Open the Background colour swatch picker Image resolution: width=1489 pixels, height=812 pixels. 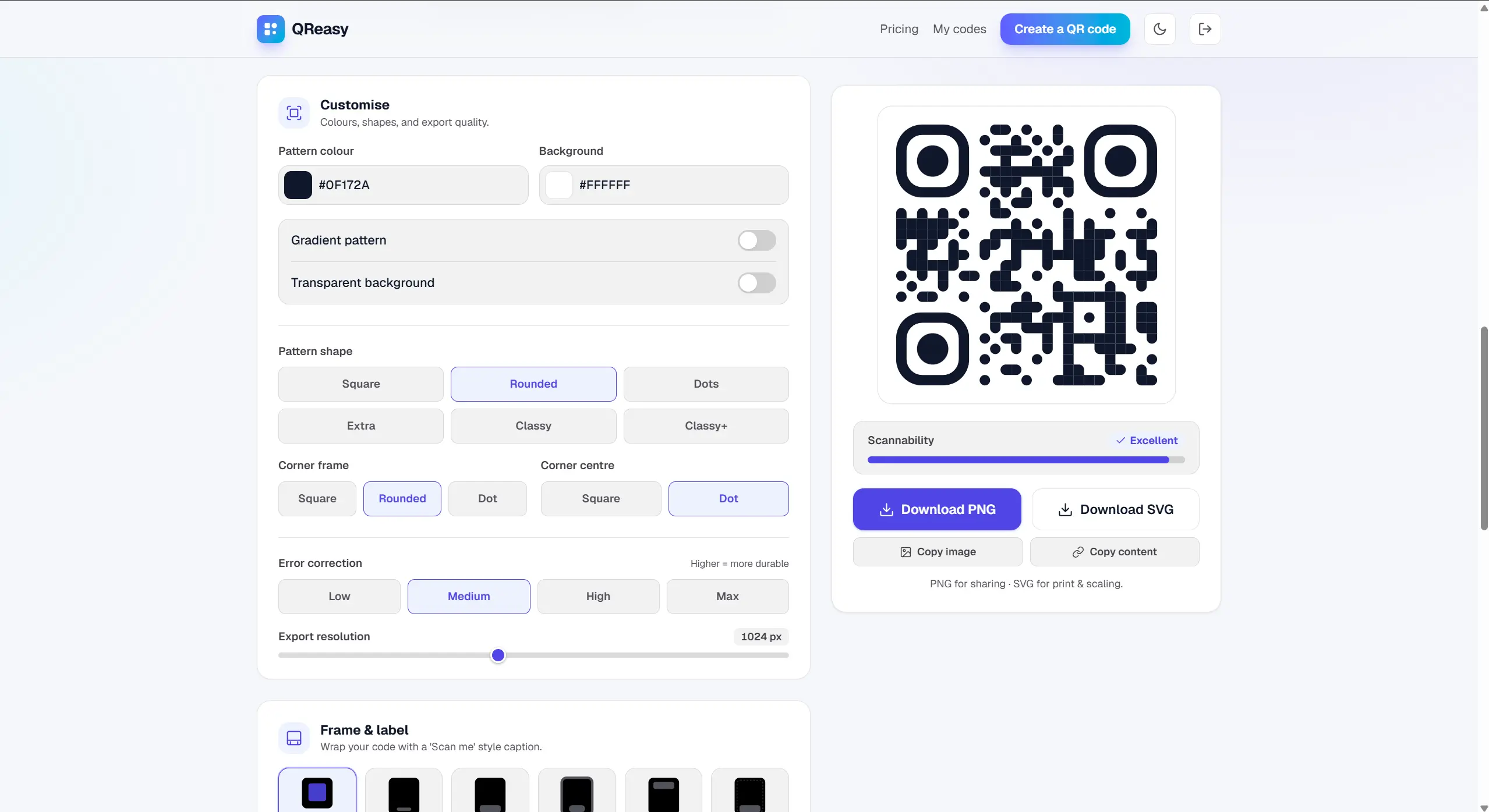coord(558,185)
